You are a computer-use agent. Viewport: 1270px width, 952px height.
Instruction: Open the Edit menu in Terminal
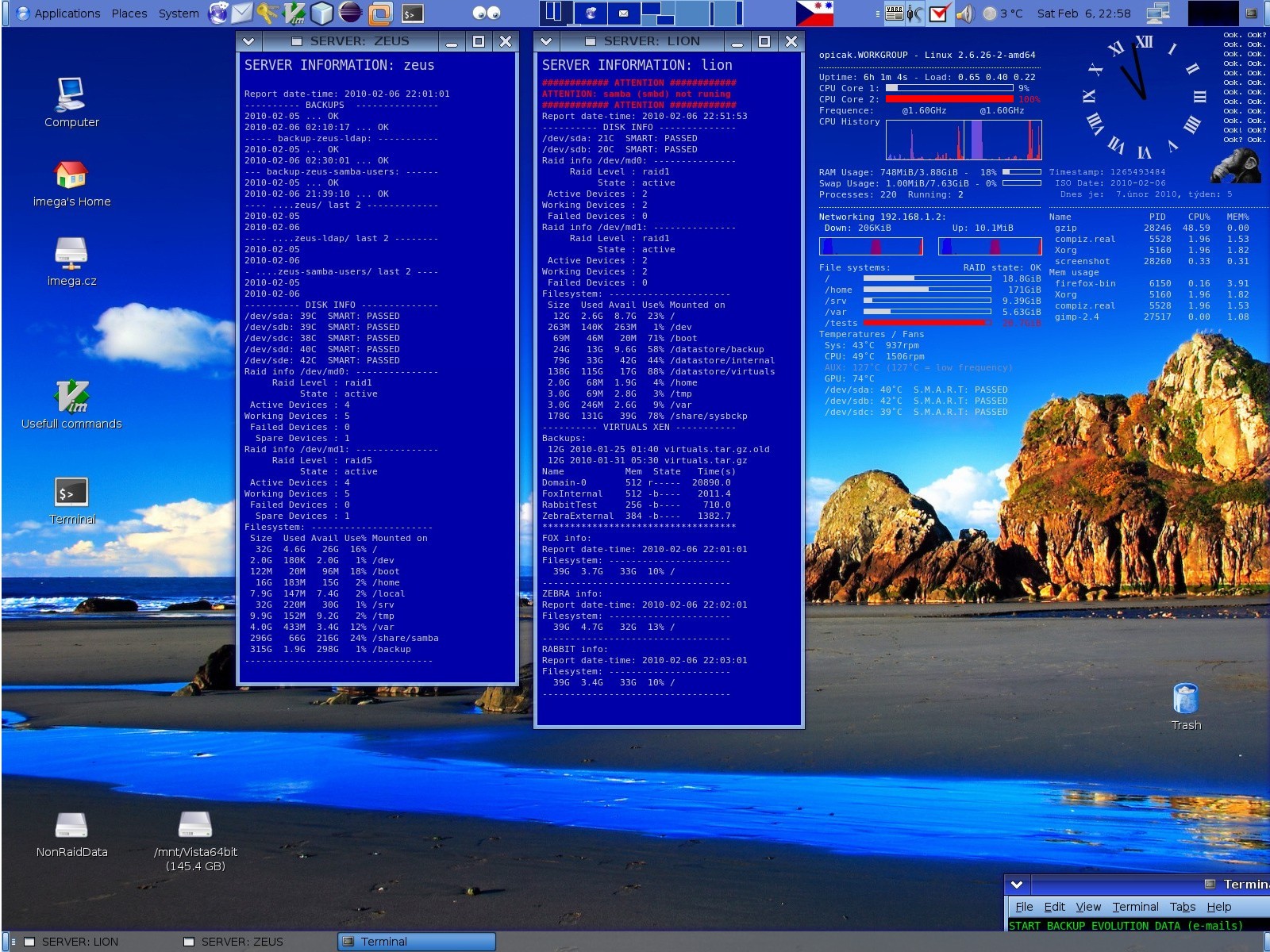1054,907
